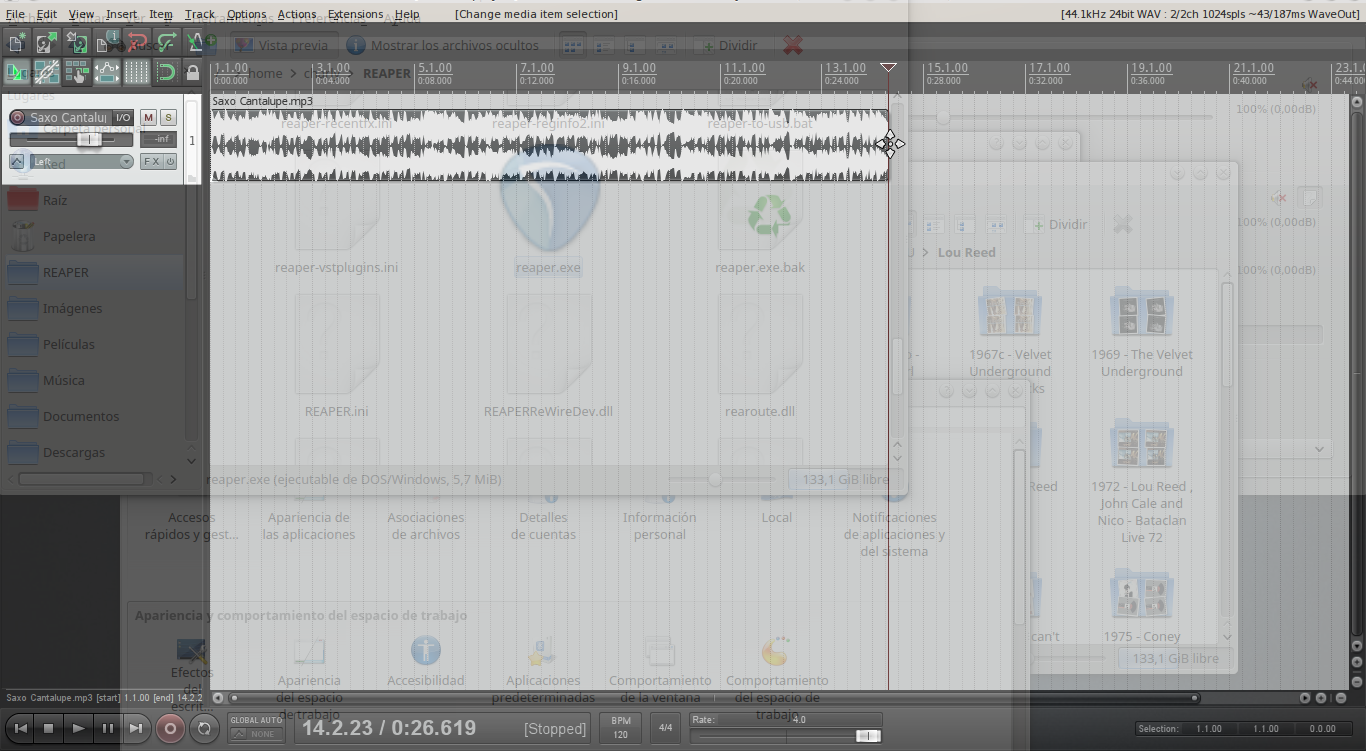Viewport: 1366px width, 751px height.
Task: Click the Saxo Cantalupe.mp3 media item waveform
Action: (x=549, y=145)
